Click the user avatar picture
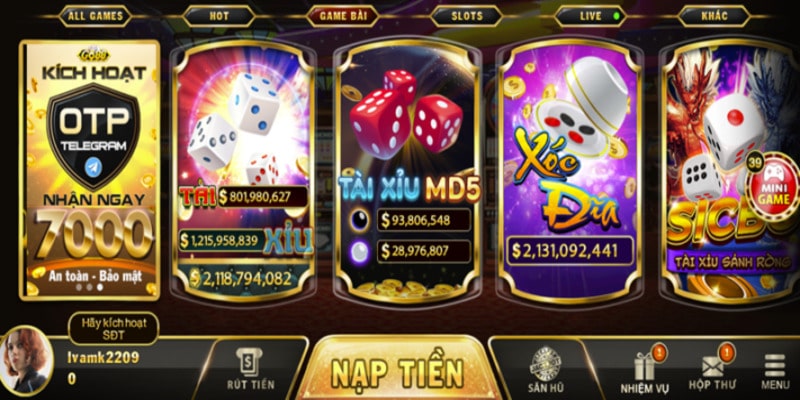 click(26, 361)
